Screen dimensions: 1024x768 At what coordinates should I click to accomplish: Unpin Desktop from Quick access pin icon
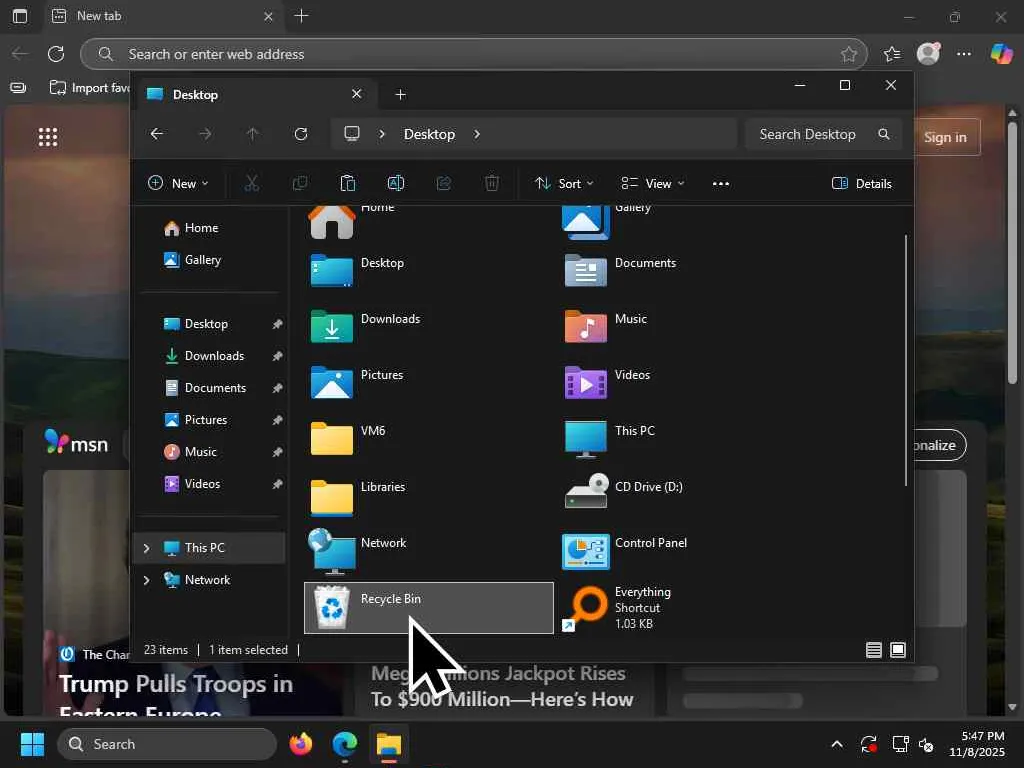click(x=277, y=324)
